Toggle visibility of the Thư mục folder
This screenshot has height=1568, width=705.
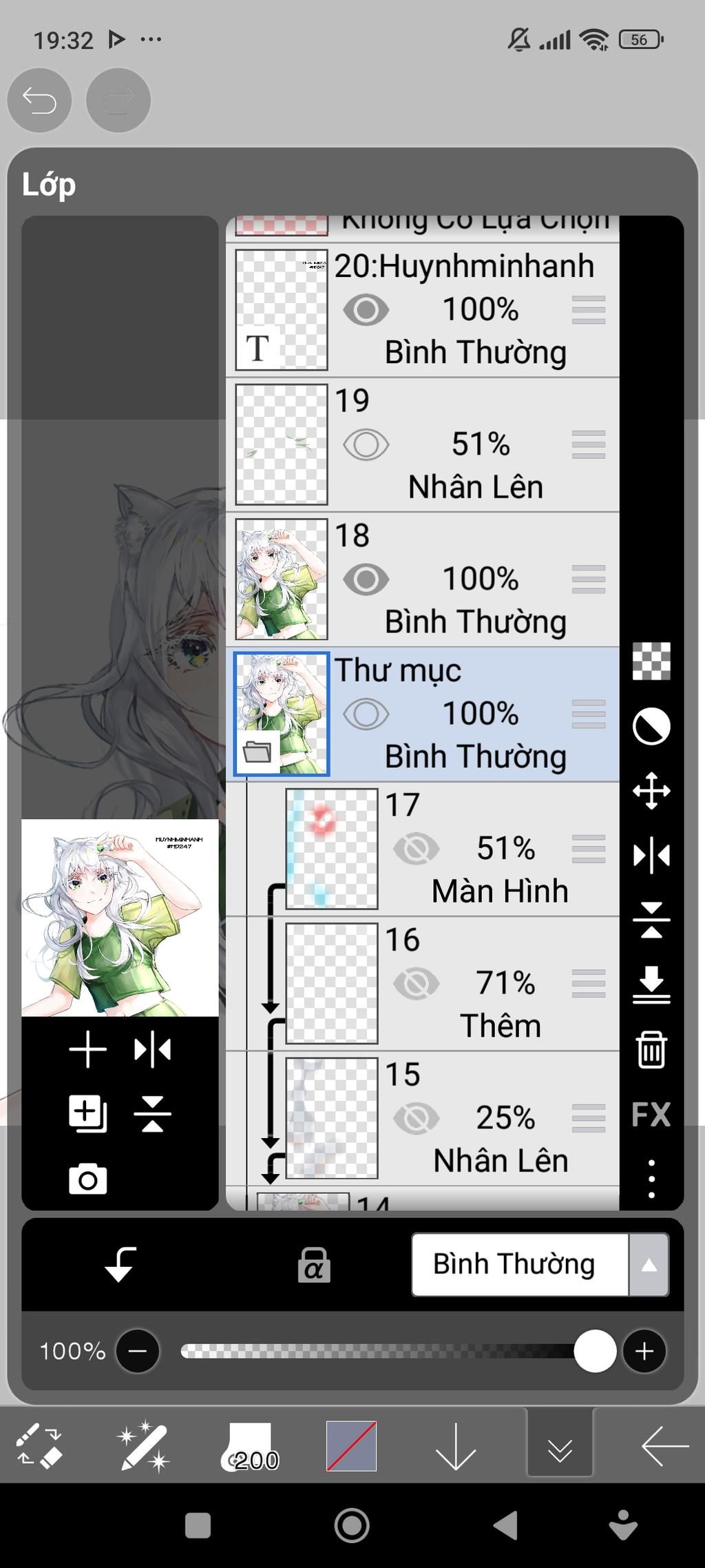click(x=366, y=714)
